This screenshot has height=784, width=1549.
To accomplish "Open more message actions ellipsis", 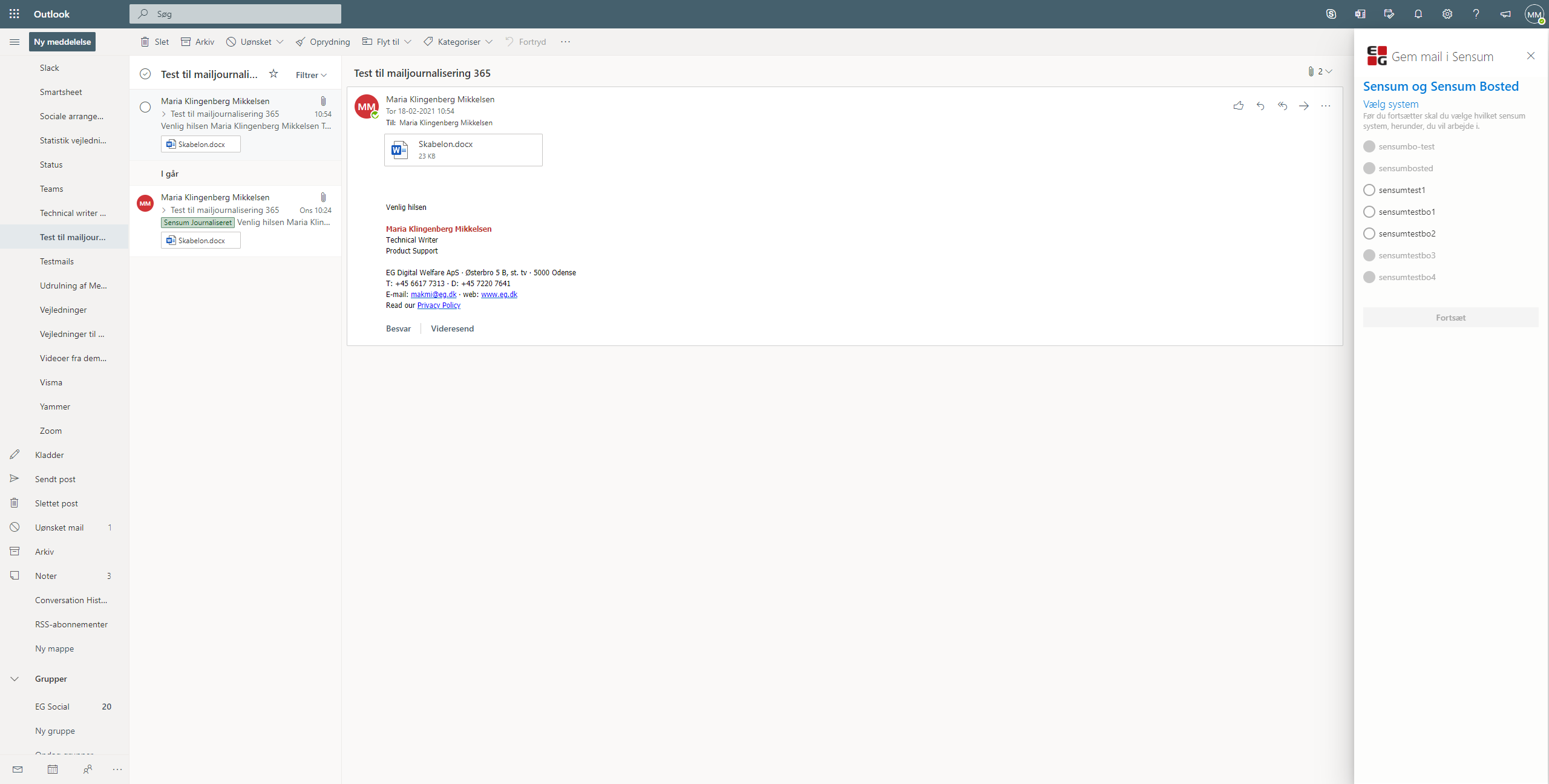I will (1326, 106).
